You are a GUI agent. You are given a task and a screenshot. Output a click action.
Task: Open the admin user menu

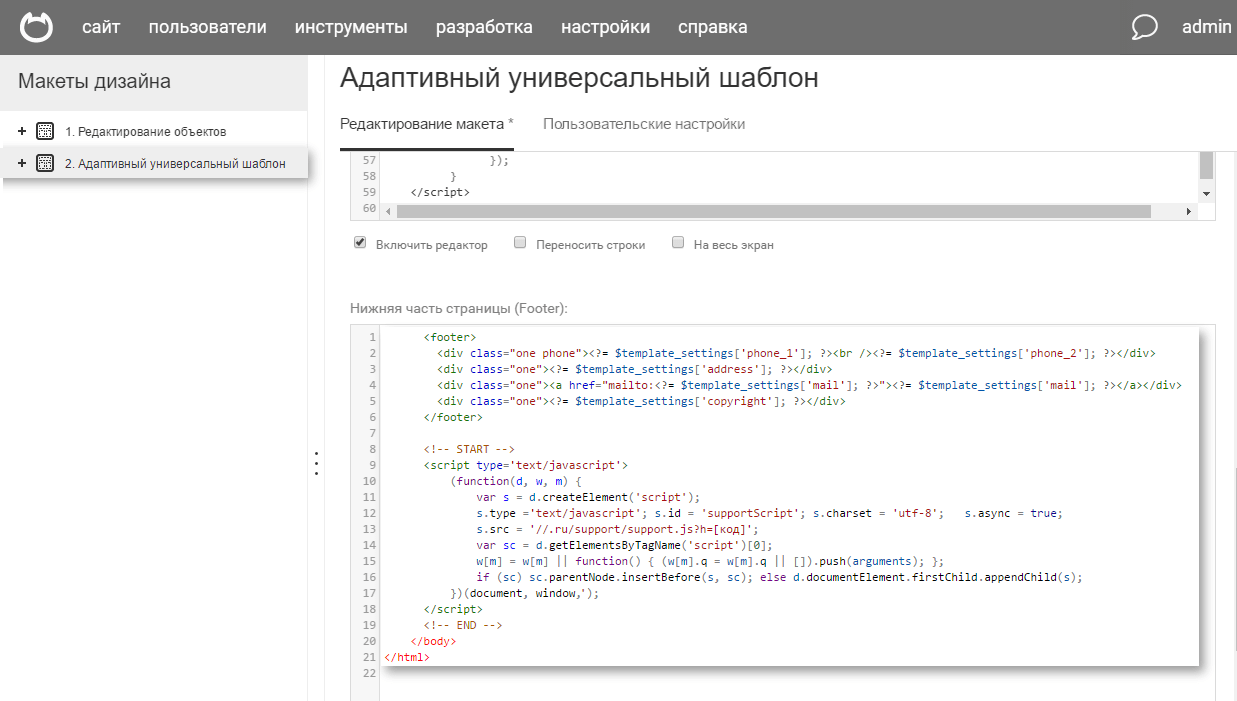[1206, 27]
